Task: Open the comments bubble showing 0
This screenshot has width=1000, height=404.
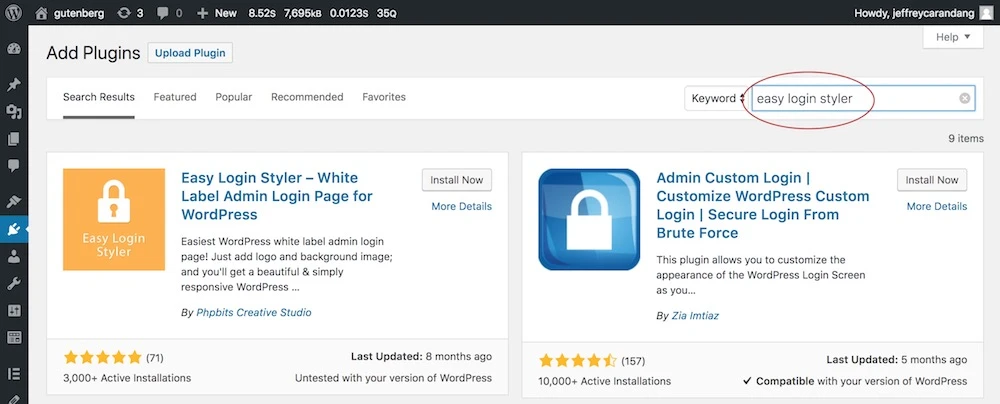Action: coord(169,13)
